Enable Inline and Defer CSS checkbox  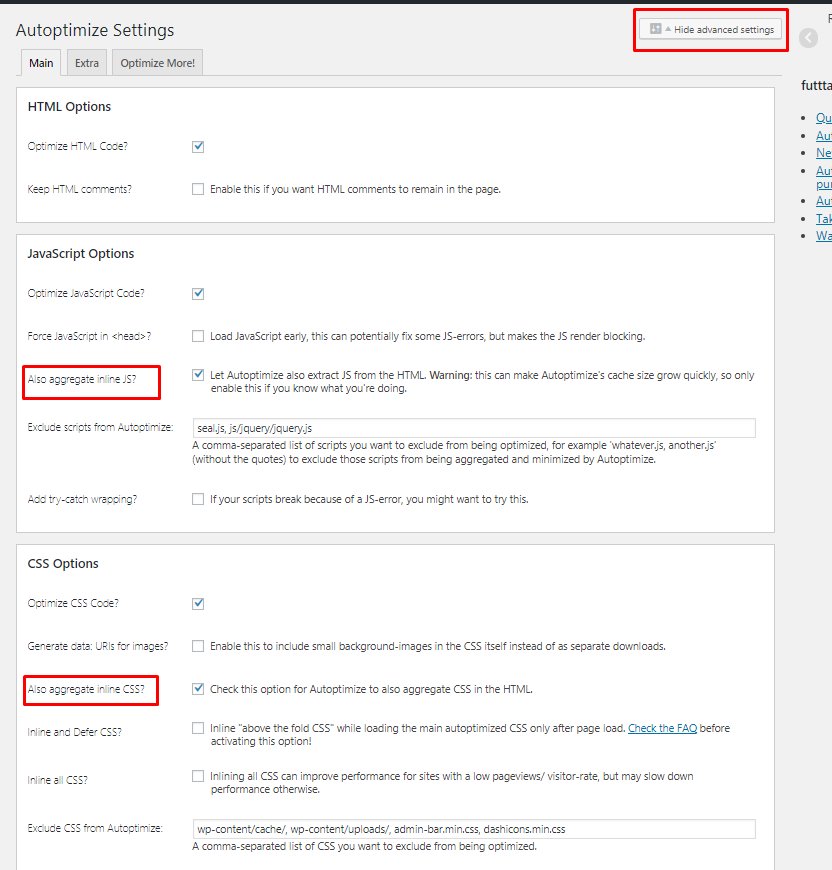[198, 728]
